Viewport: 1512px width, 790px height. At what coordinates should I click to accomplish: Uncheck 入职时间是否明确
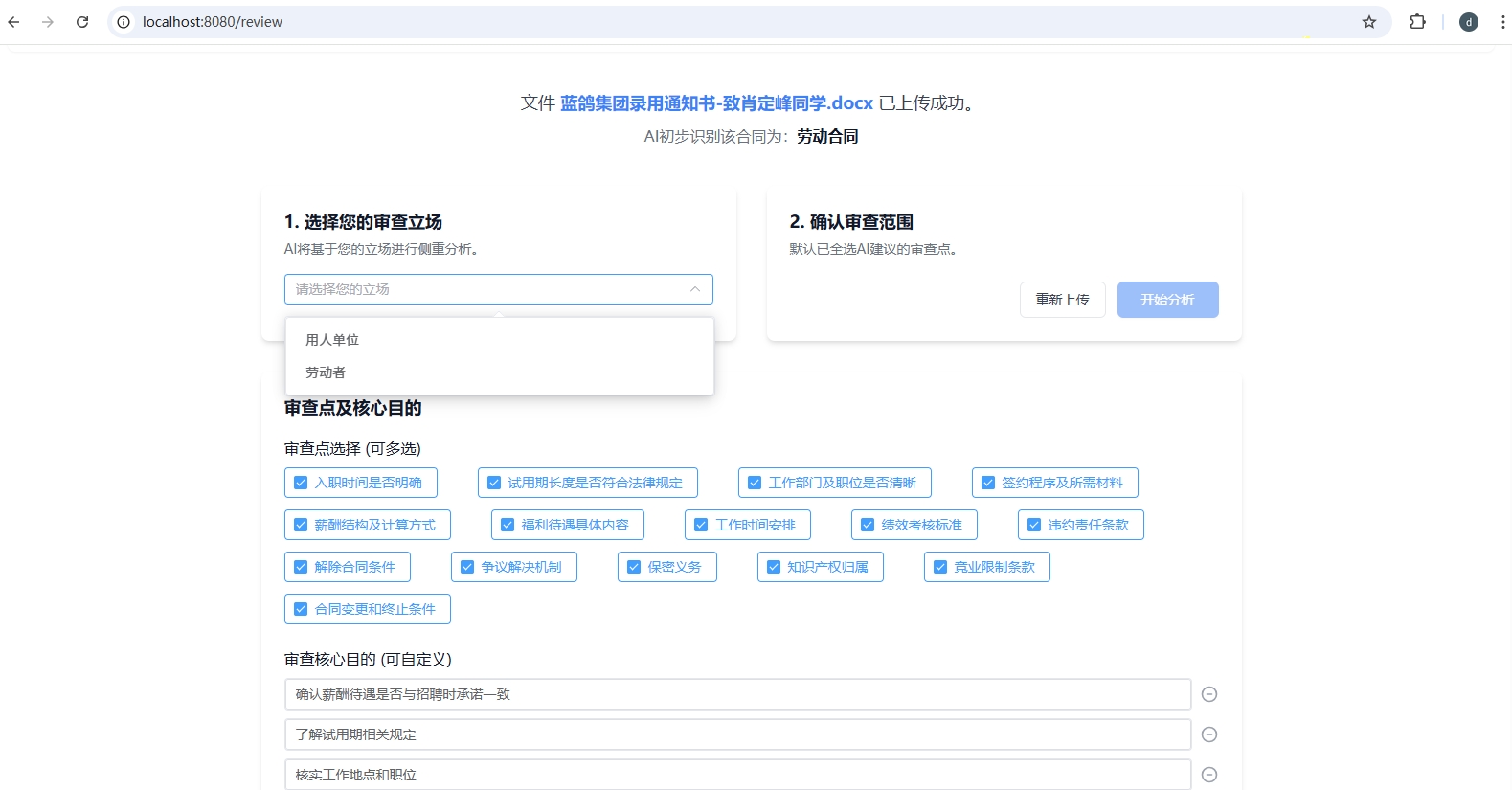click(x=361, y=483)
